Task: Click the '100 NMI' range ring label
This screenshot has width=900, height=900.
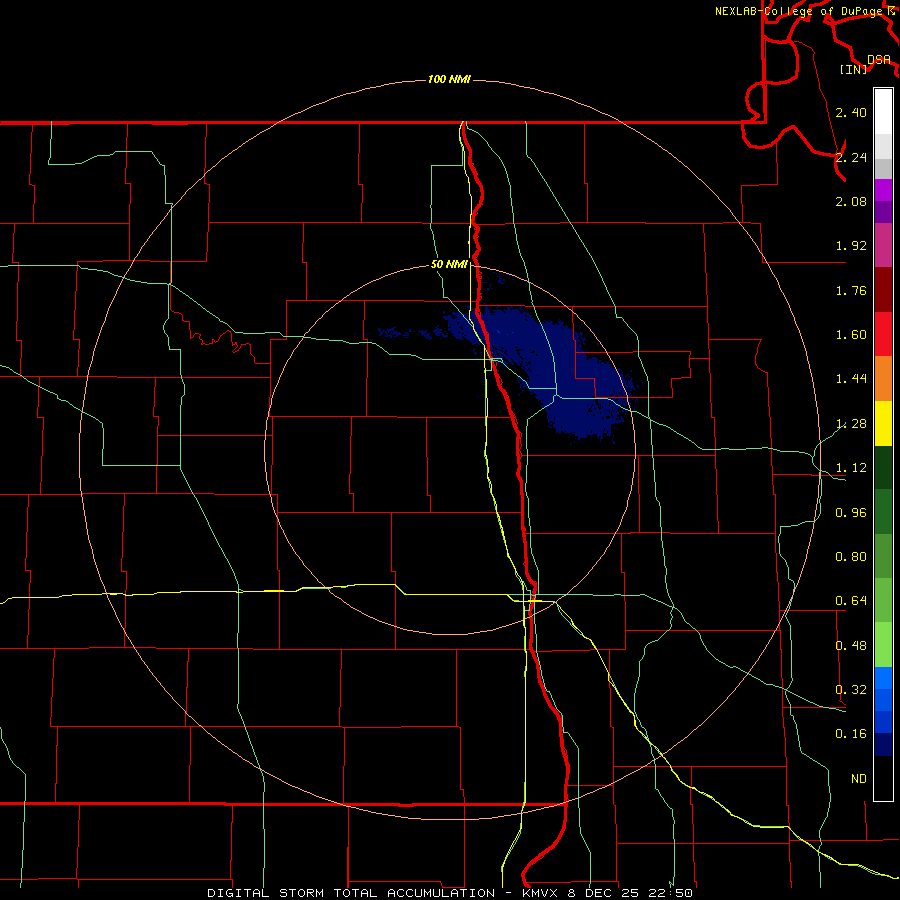Action: click(449, 79)
